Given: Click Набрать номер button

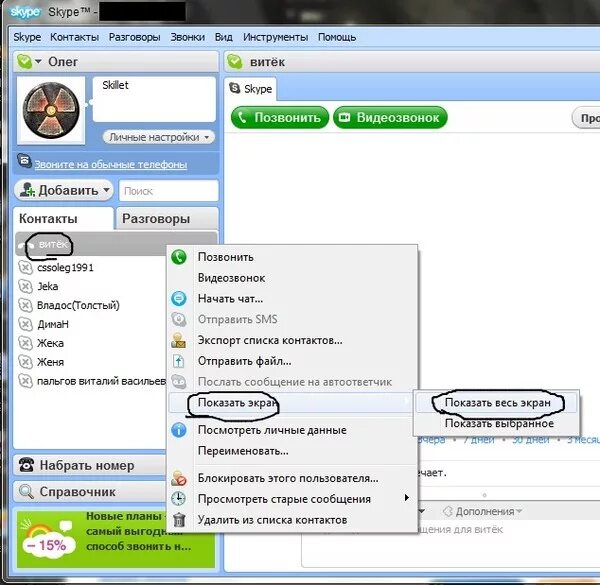Looking at the screenshot, I should coord(90,465).
